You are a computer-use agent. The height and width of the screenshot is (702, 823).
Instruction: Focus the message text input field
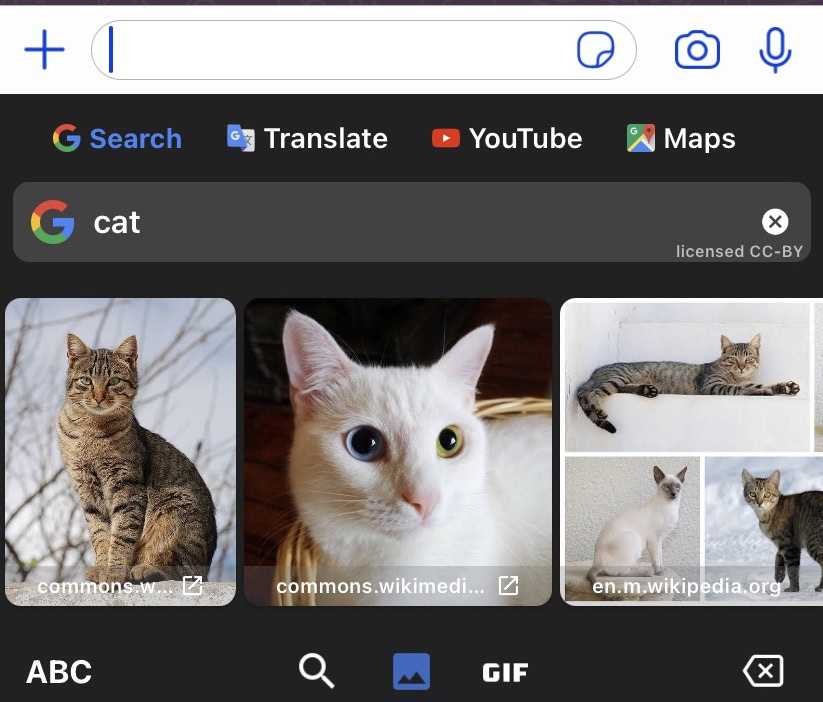pos(363,50)
